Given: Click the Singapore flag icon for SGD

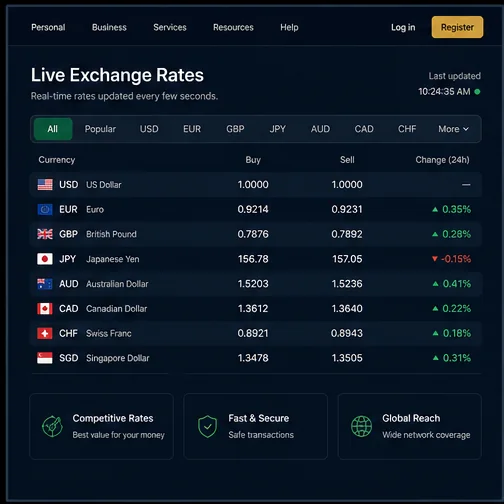Looking at the screenshot, I should click(45, 358).
